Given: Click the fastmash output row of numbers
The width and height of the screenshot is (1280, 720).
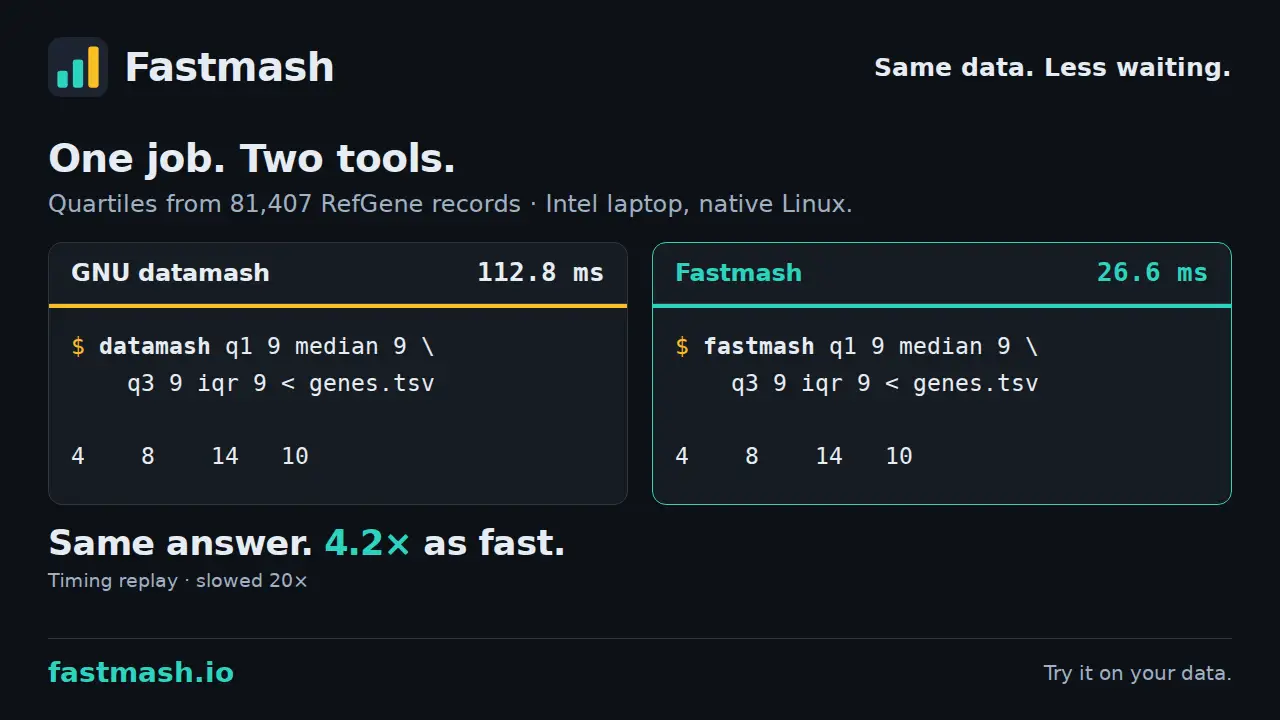Looking at the screenshot, I should coord(794,456).
